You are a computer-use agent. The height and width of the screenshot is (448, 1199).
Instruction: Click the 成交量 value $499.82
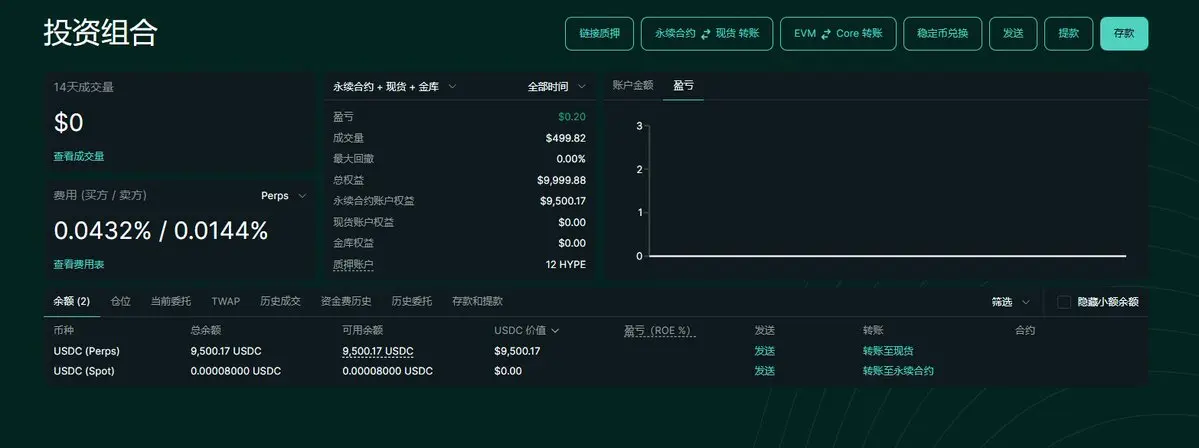(566, 138)
